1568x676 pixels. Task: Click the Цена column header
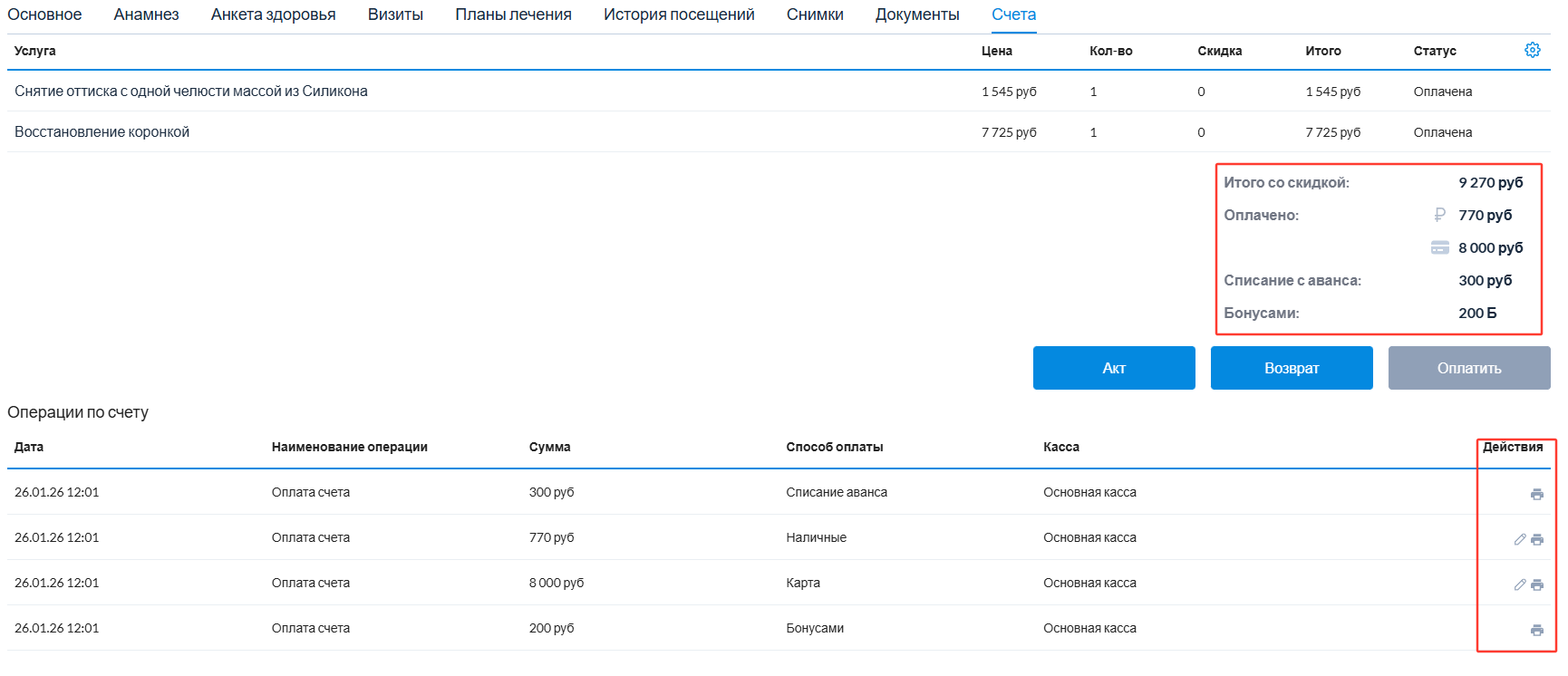point(997,51)
